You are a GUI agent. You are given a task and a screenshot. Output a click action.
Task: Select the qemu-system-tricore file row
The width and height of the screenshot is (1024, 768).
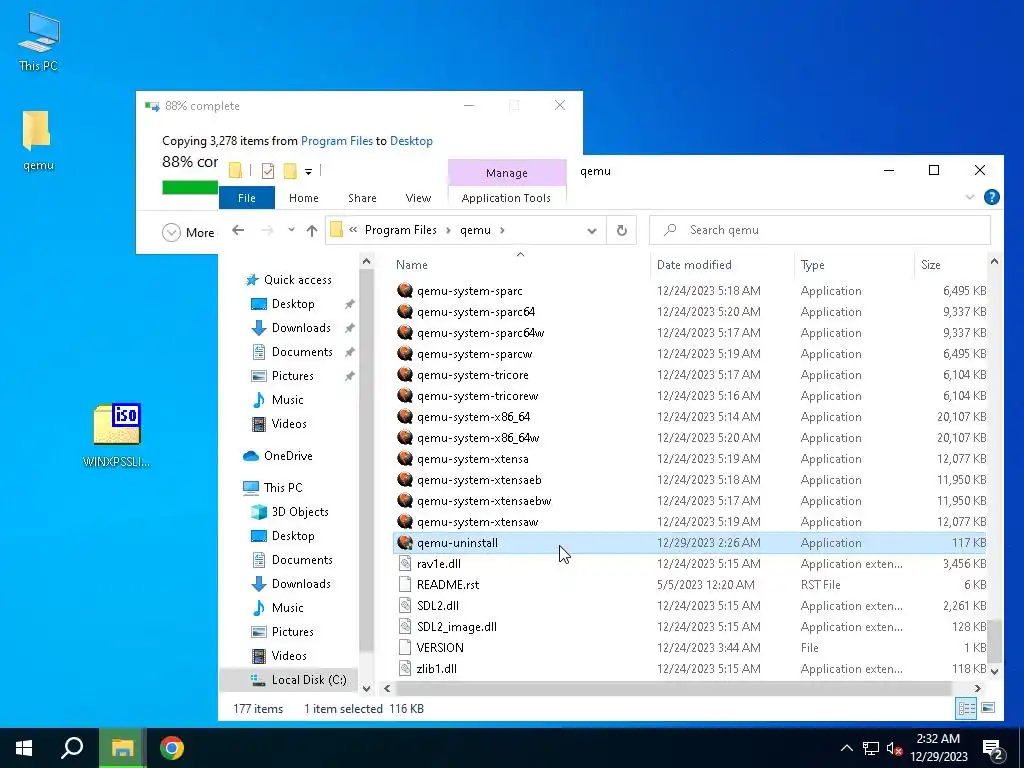coord(690,375)
